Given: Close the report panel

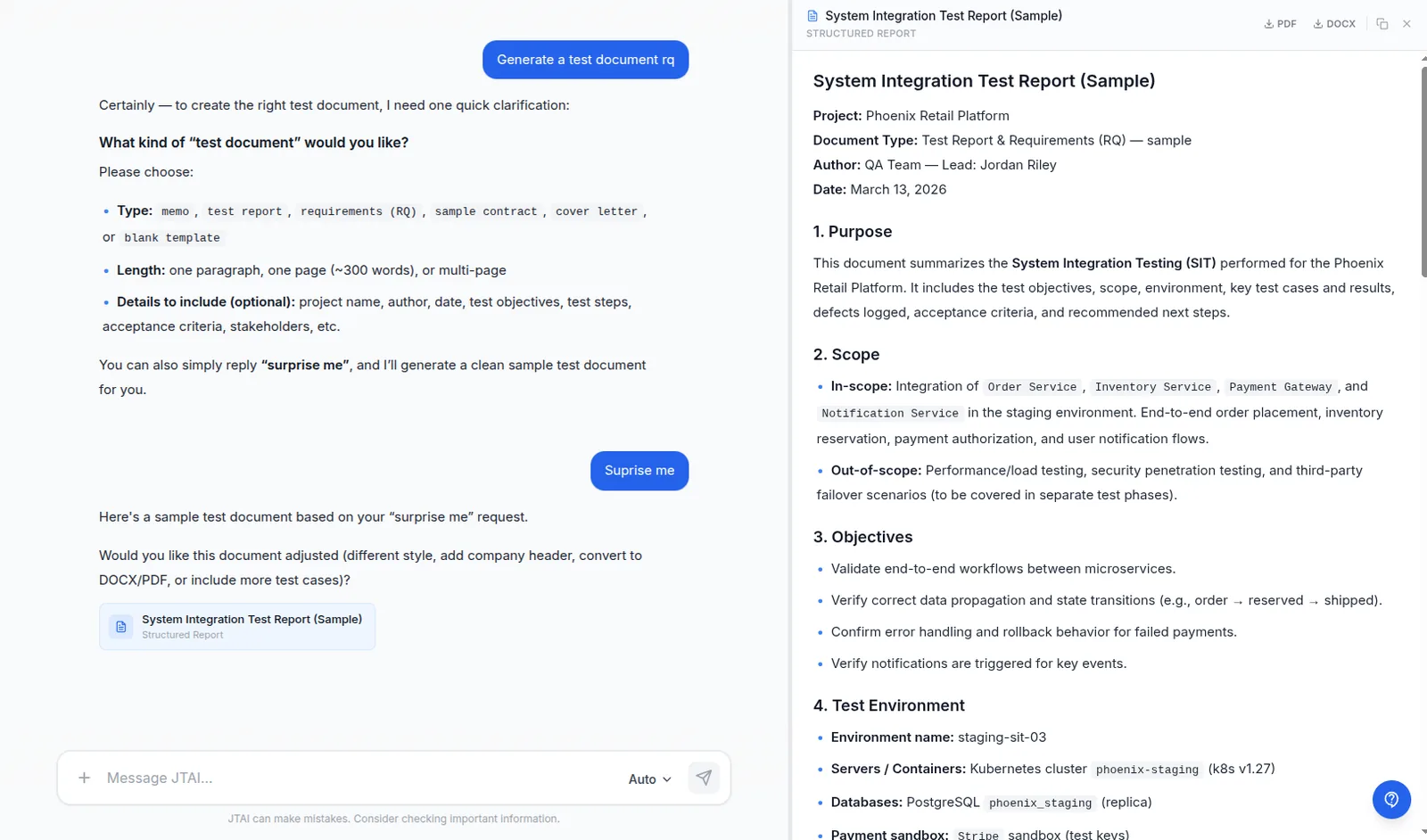Looking at the screenshot, I should [x=1406, y=24].
